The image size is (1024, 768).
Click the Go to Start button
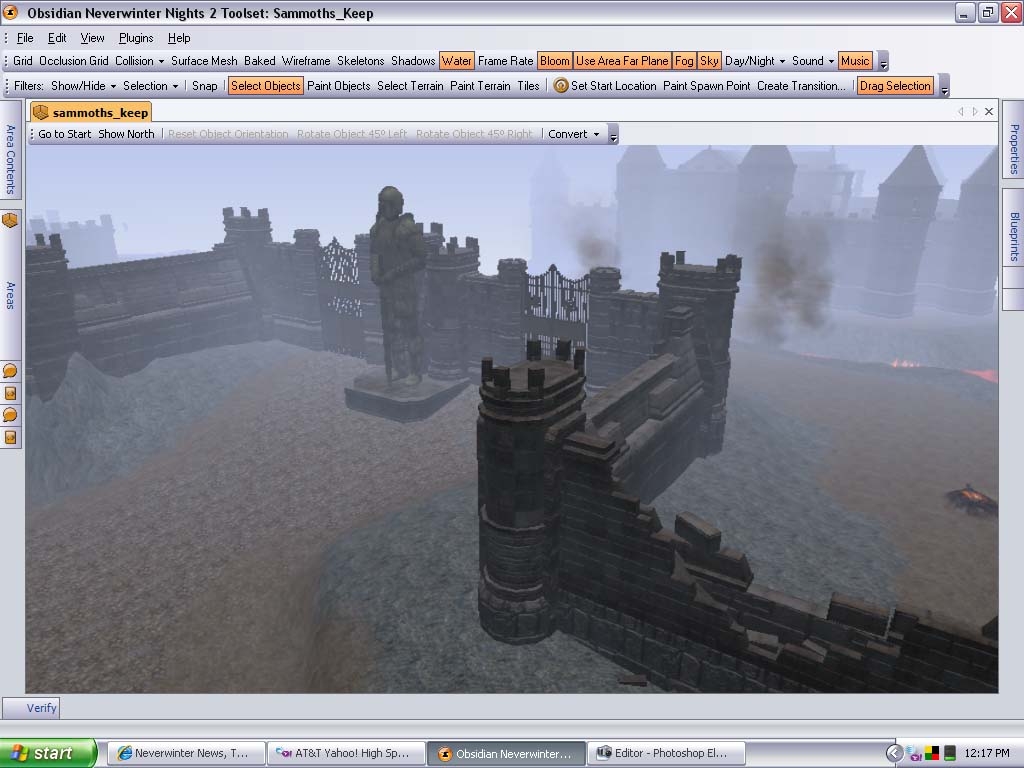tap(65, 134)
